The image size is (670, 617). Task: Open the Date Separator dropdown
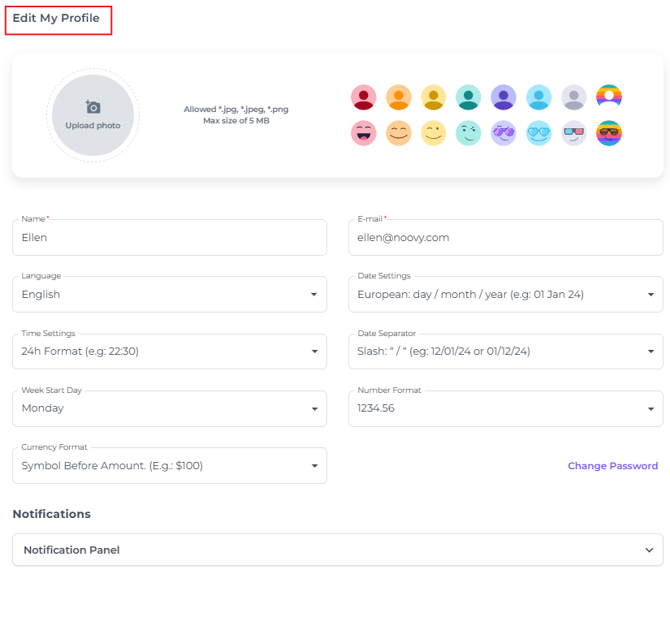tap(505, 352)
